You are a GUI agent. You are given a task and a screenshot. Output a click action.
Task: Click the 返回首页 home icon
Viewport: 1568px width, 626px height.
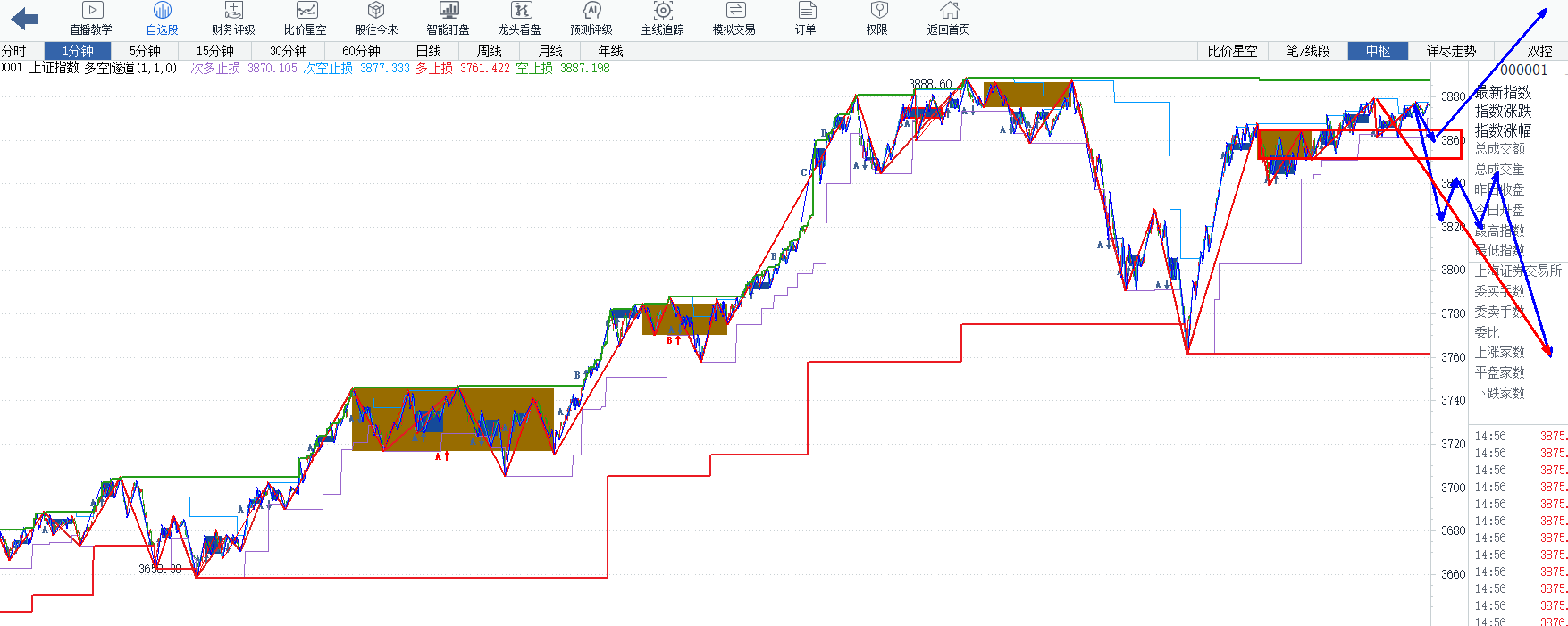click(x=949, y=19)
